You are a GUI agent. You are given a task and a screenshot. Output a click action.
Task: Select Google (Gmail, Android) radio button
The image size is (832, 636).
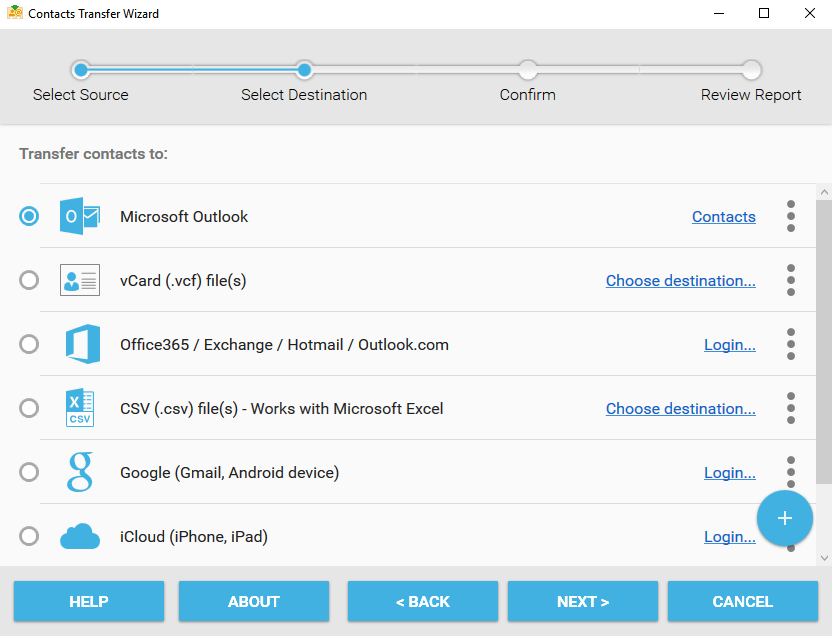(29, 472)
